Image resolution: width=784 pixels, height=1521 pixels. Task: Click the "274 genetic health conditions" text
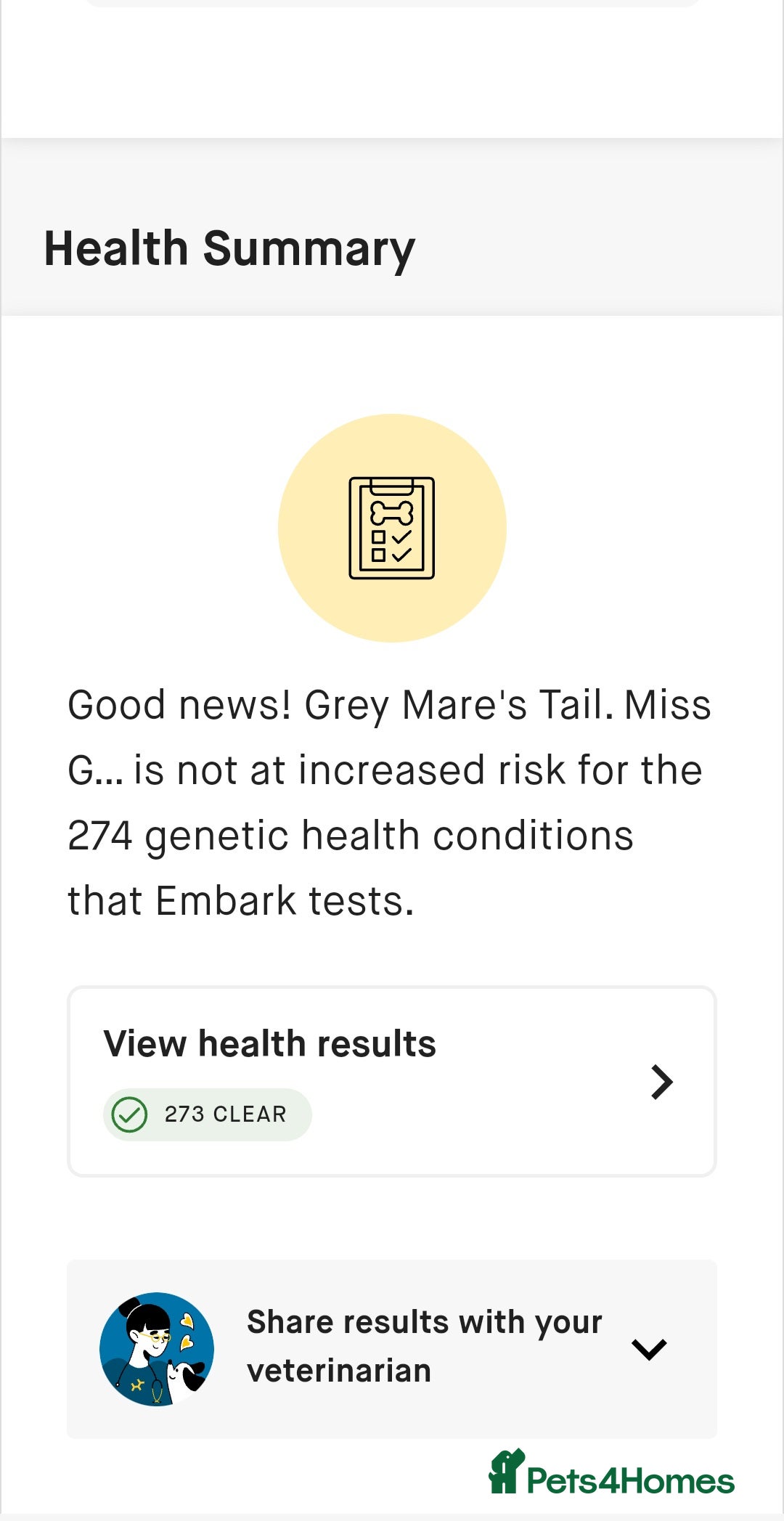coord(351,836)
